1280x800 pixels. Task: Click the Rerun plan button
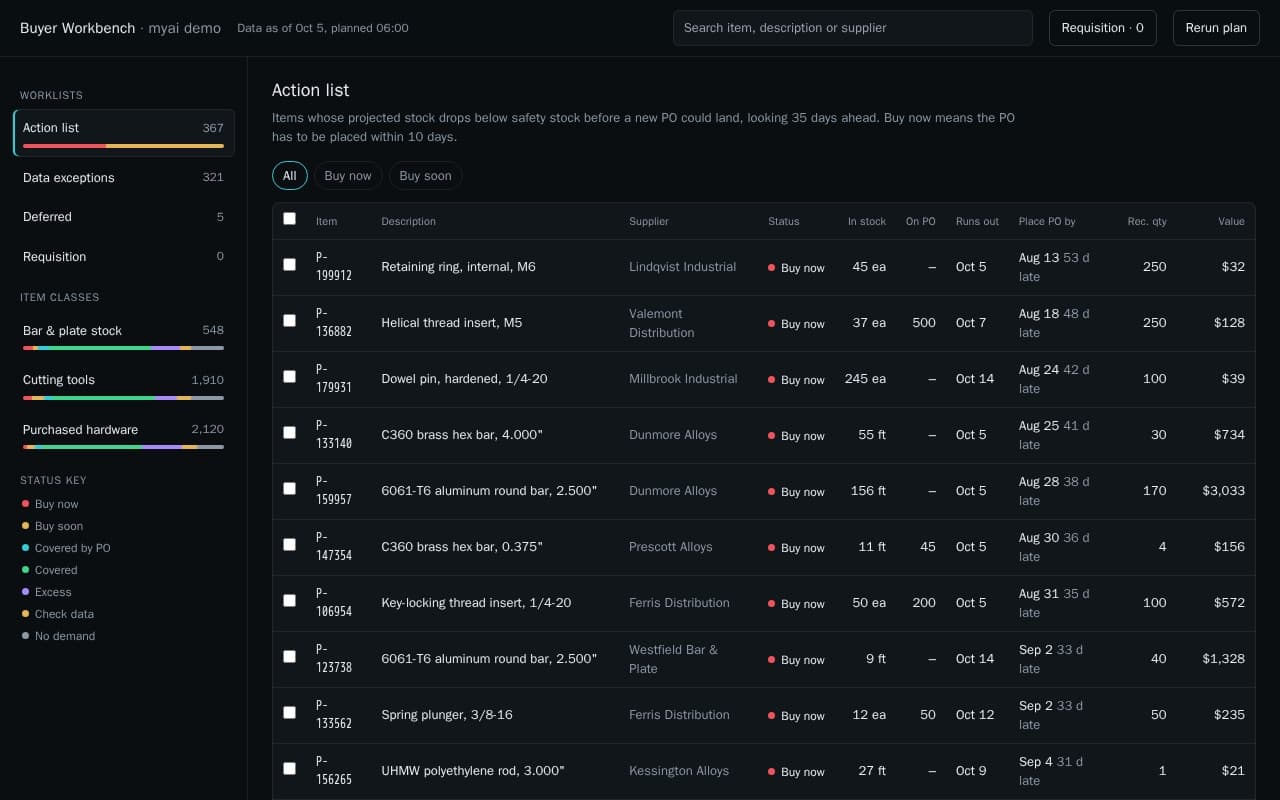1216,28
